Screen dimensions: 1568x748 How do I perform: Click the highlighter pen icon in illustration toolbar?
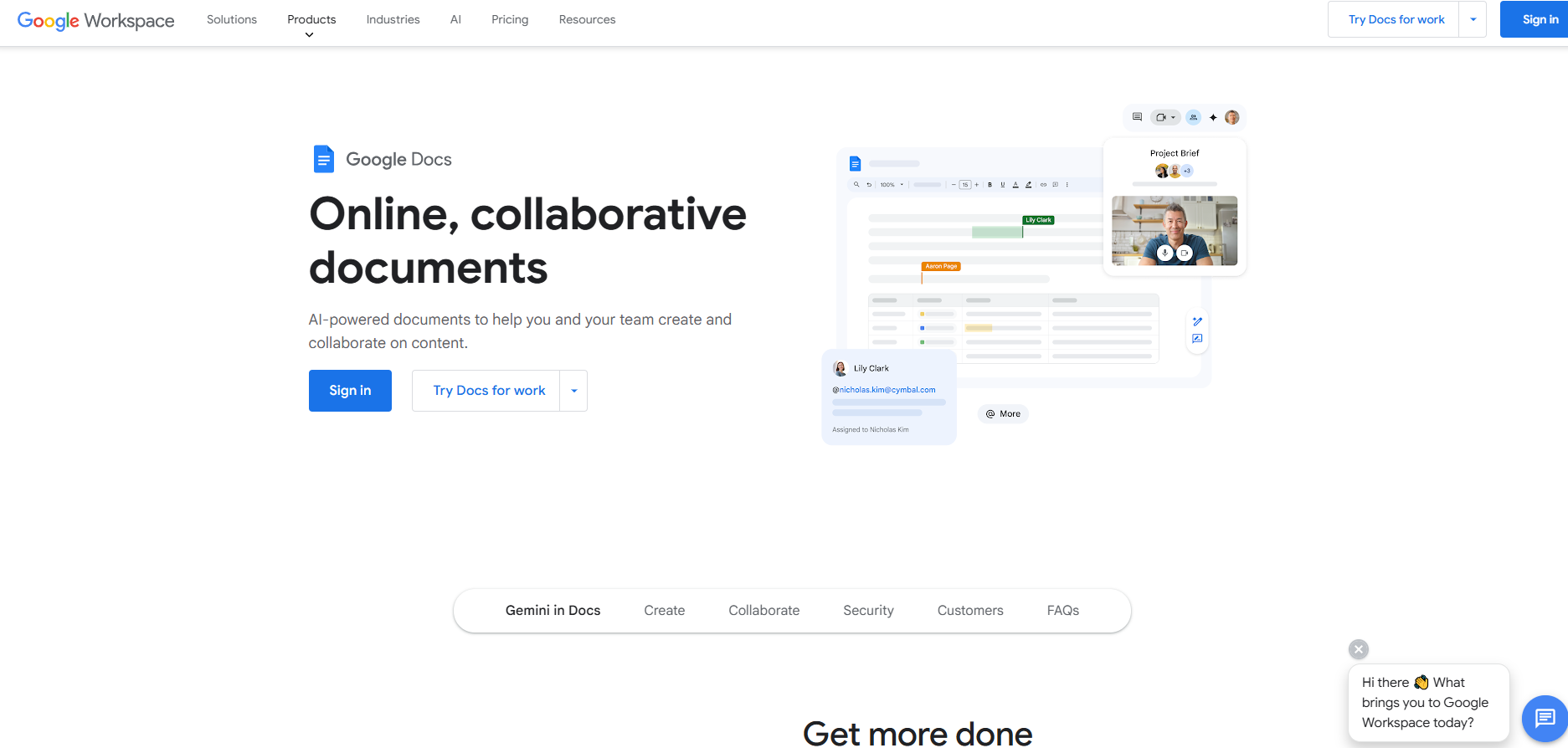(1028, 185)
